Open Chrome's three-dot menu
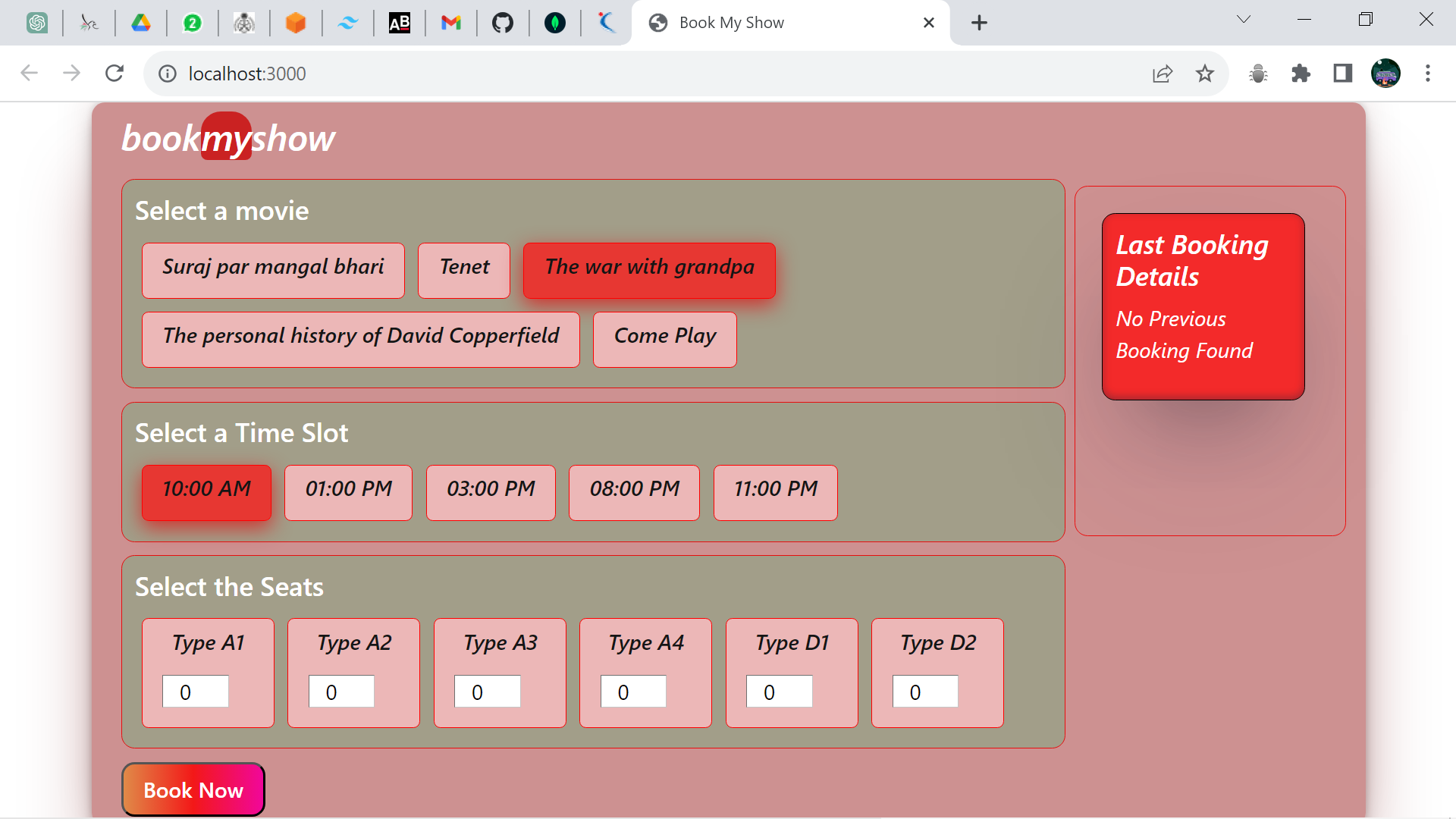Image resolution: width=1456 pixels, height=819 pixels. 1428,74
